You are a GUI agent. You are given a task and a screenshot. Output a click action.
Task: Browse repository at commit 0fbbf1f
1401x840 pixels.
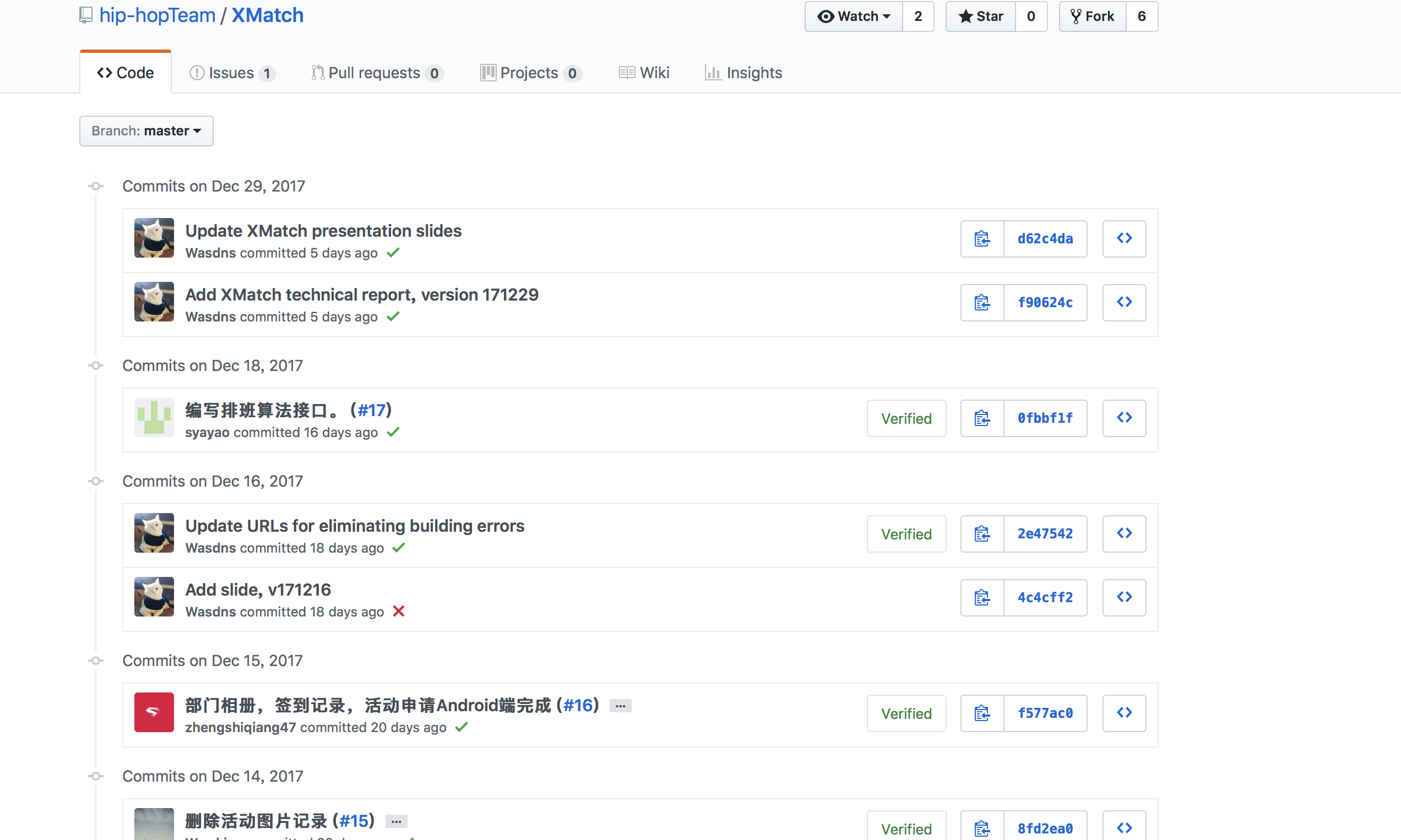tap(1124, 418)
